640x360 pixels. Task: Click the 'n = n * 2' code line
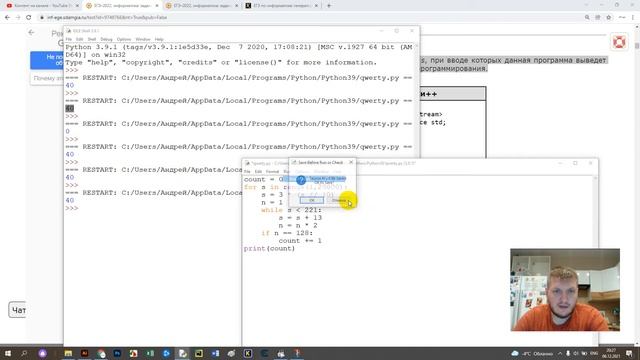(x=298, y=225)
